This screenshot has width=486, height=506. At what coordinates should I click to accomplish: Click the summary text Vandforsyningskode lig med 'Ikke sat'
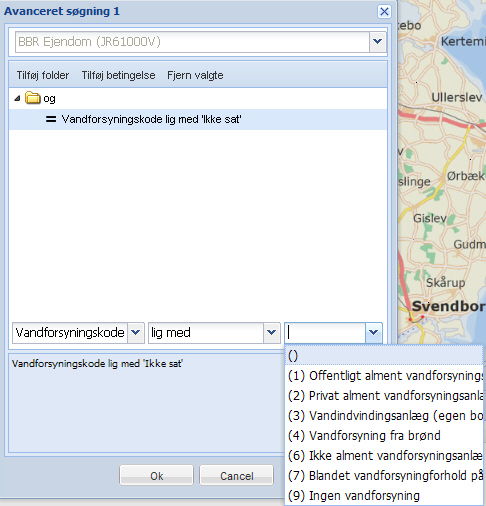click(x=97, y=364)
